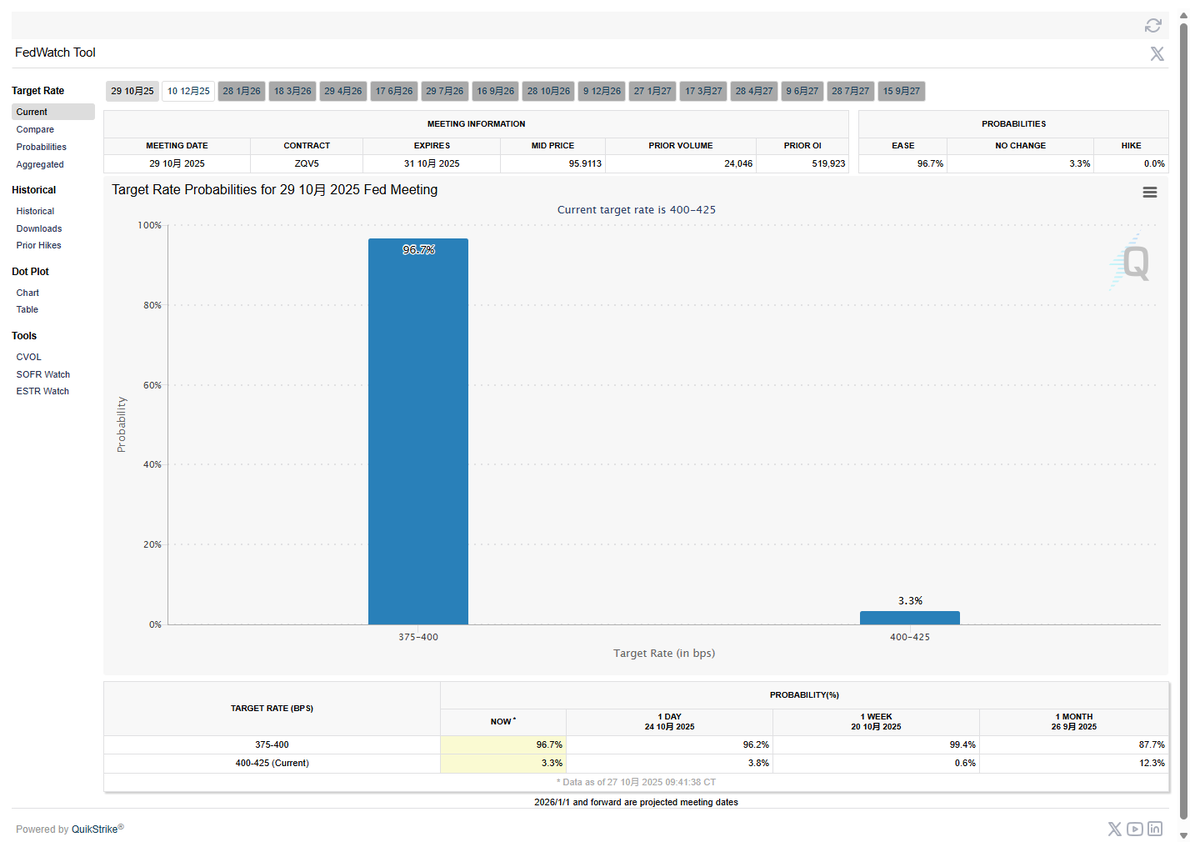Click the HIKE probability value 0.0%
The image size is (1200, 847).
[1154, 164]
